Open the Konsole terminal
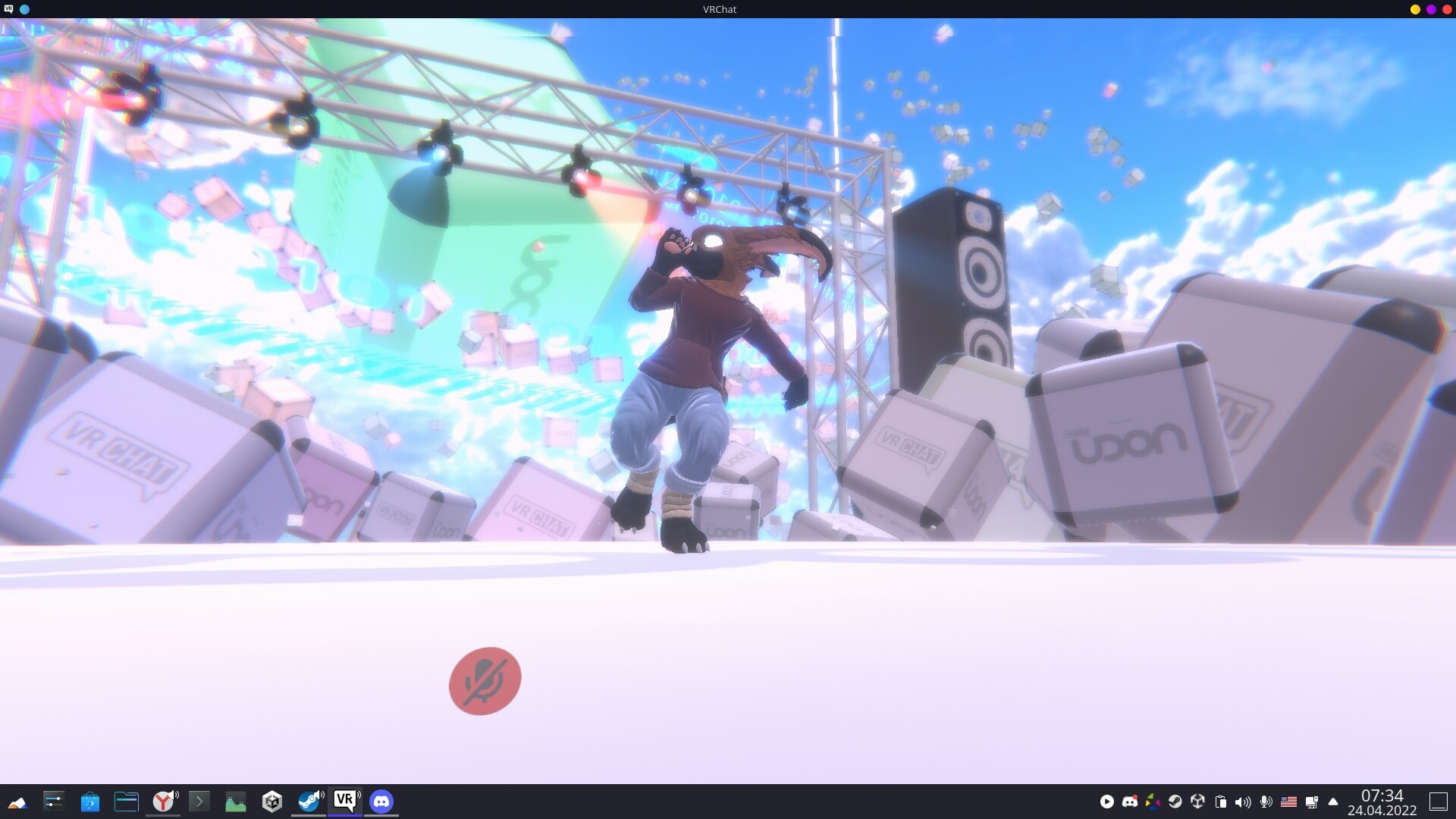The width and height of the screenshot is (1456, 819). click(199, 801)
